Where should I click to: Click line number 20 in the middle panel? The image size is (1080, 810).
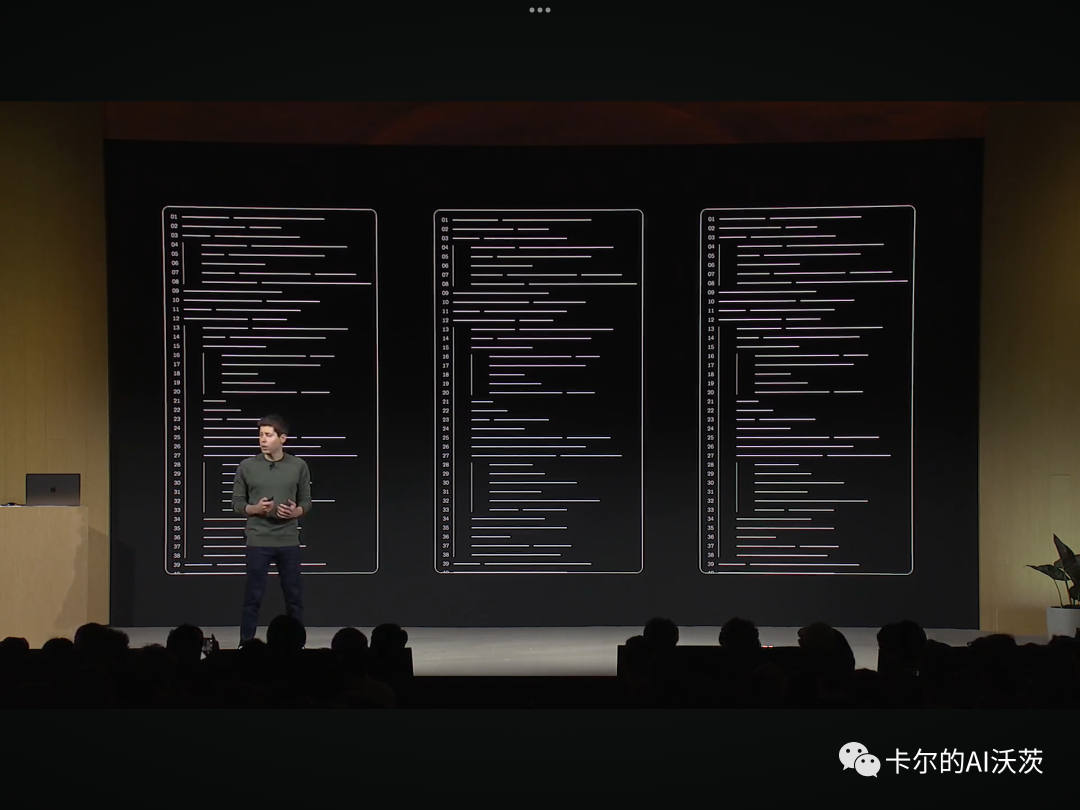(445, 392)
